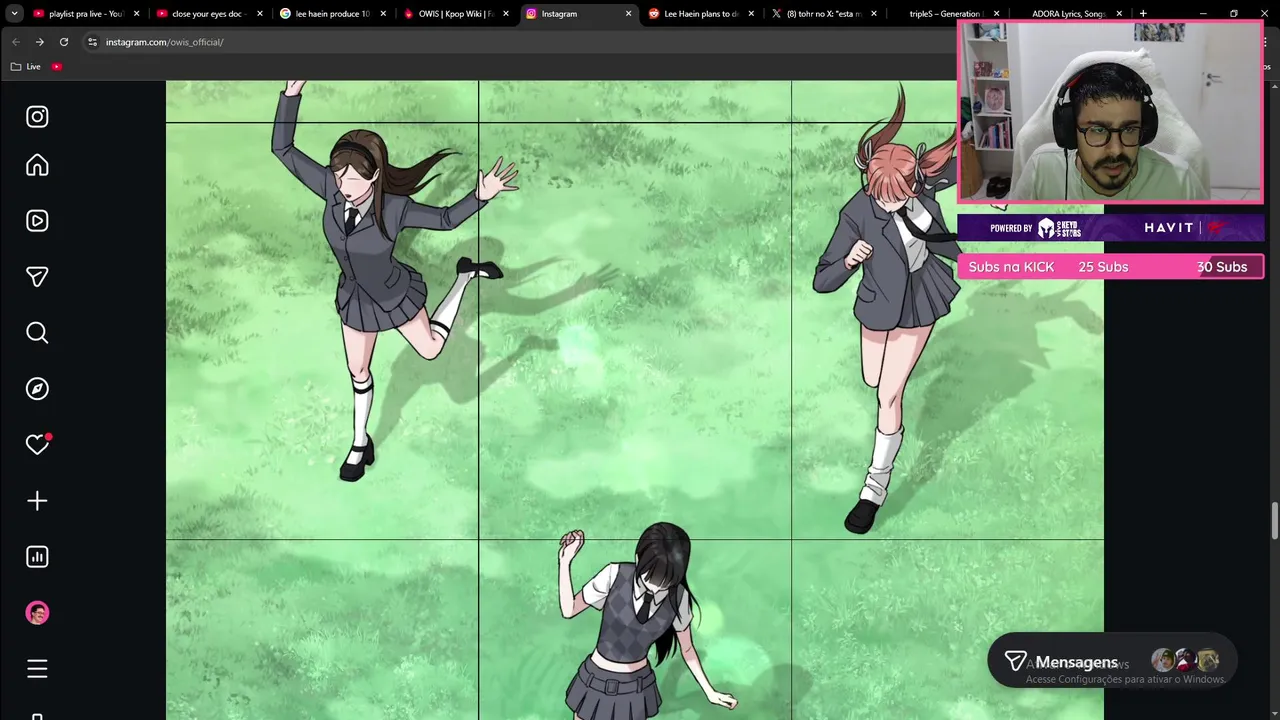This screenshot has width=1280, height=720.
Task: Open the Live bookmarks folder
Action: pos(26,66)
